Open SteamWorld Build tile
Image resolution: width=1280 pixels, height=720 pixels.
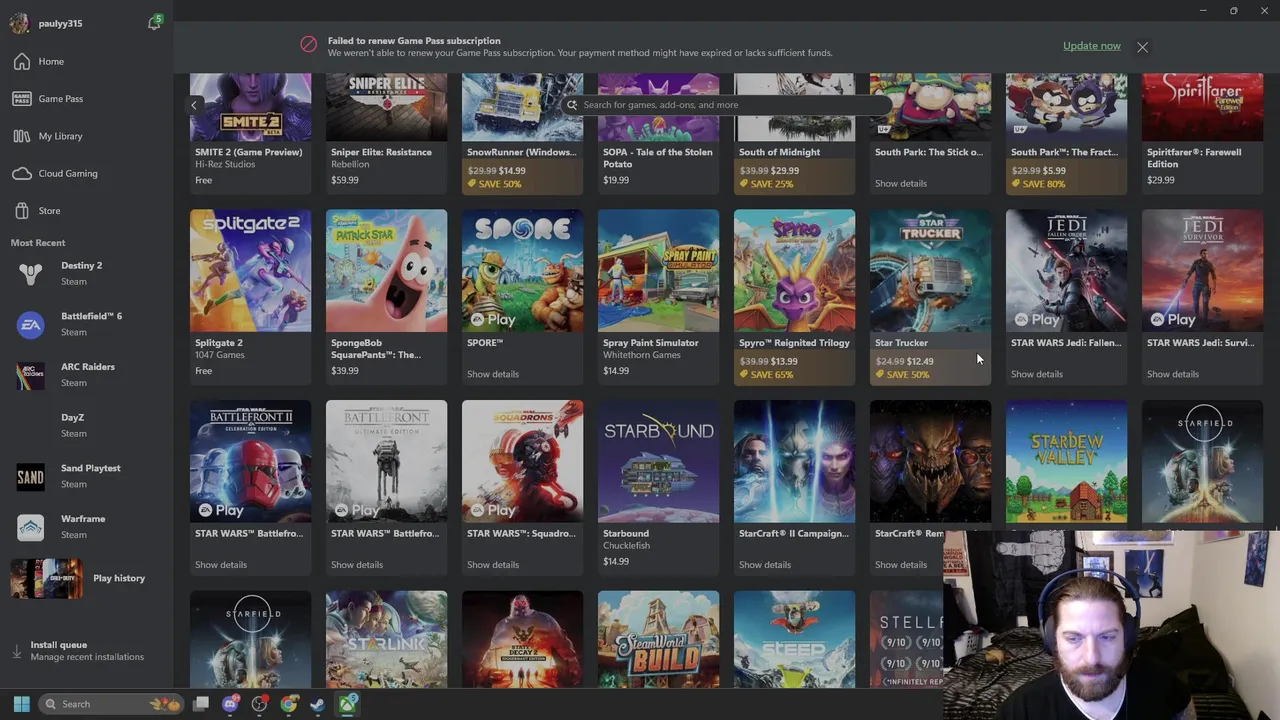click(658, 639)
